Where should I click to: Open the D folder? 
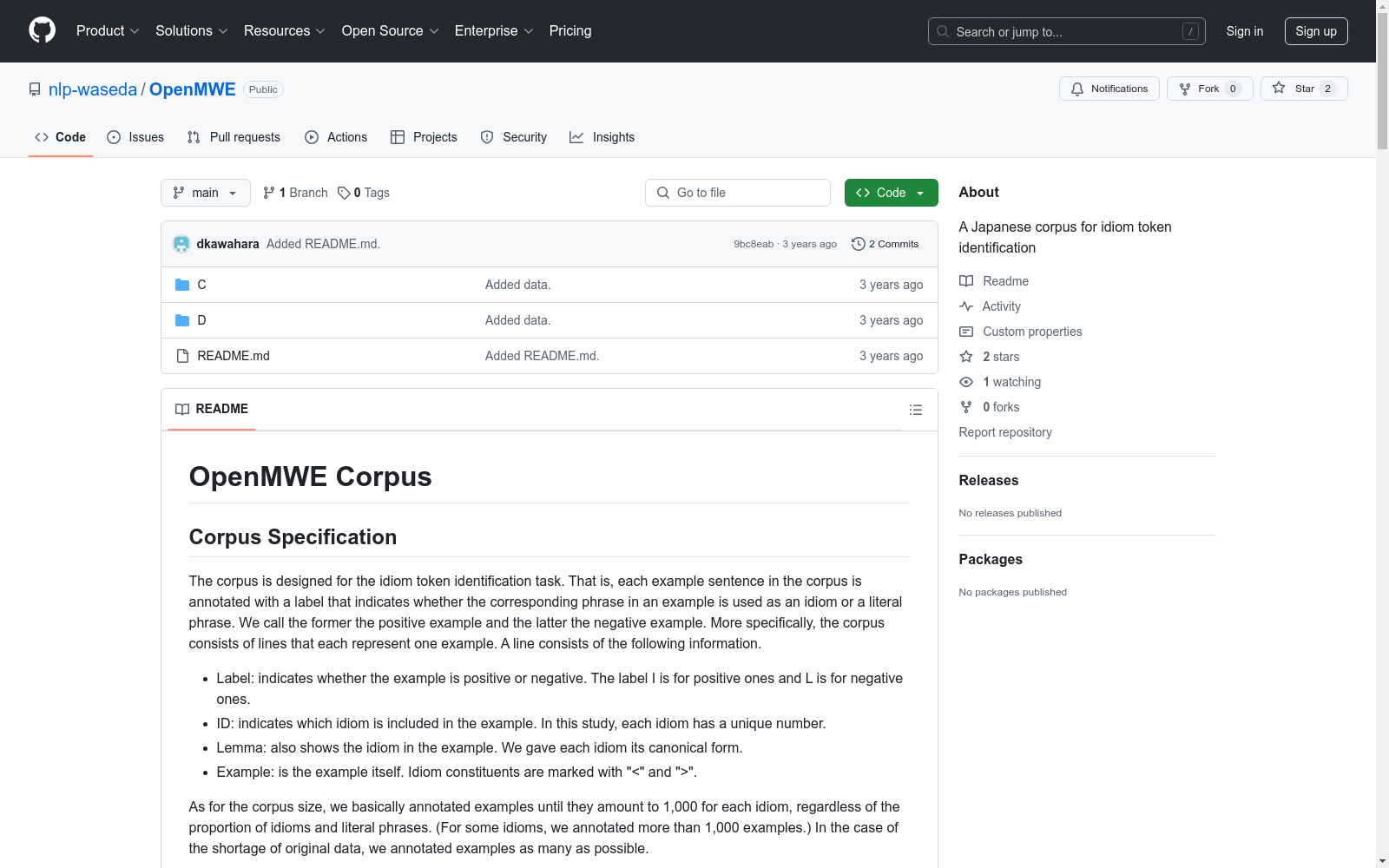pyautogui.click(x=201, y=320)
